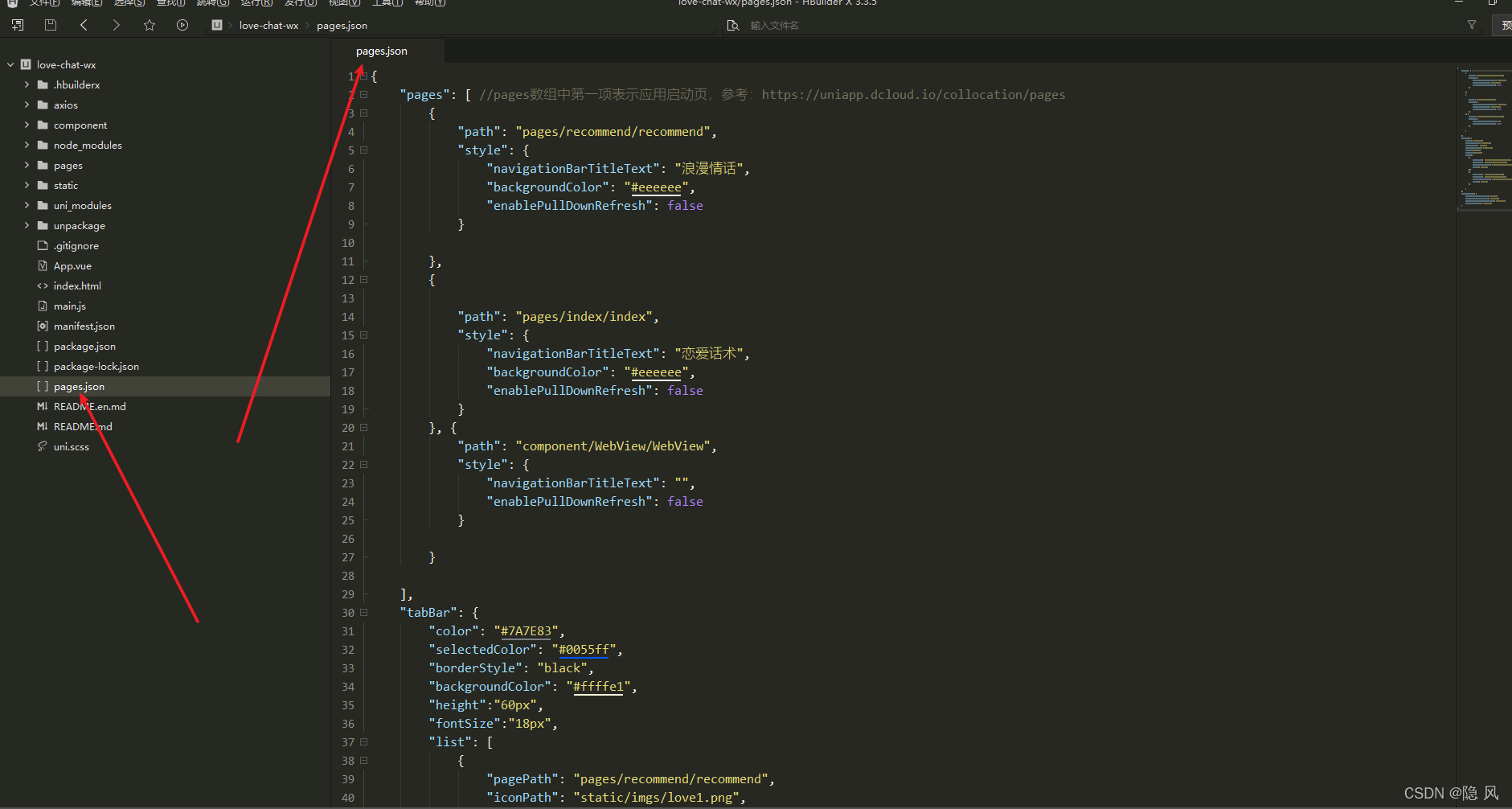Fold the tabBar block at line 30

(x=364, y=612)
